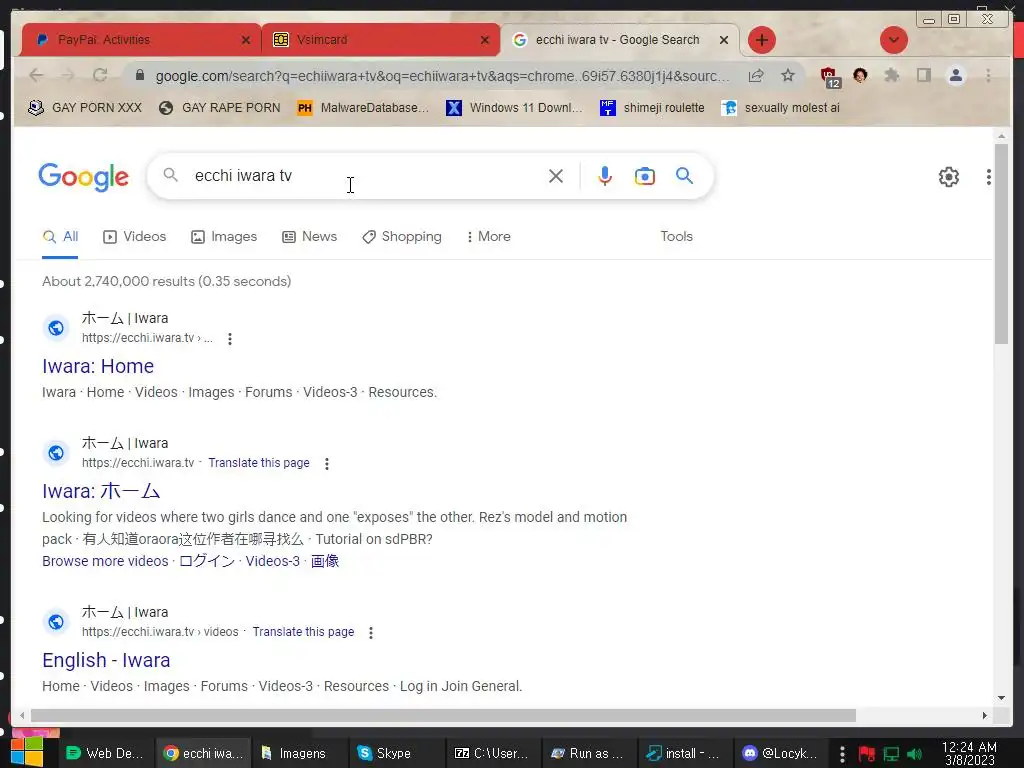The image size is (1024, 768).
Task: Open the clock showing 12:24 AM
Action: click(x=969, y=754)
